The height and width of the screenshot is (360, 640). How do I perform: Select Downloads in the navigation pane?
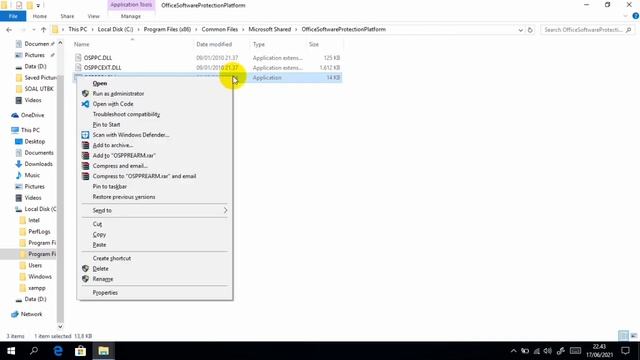pos(38,164)
